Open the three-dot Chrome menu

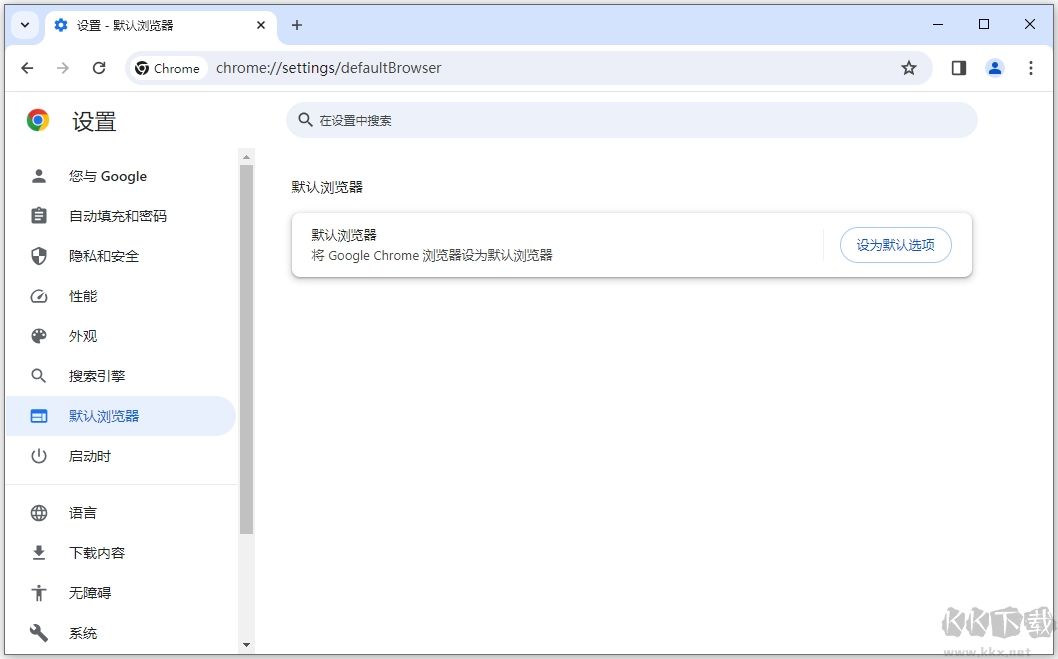(1031, 68)
